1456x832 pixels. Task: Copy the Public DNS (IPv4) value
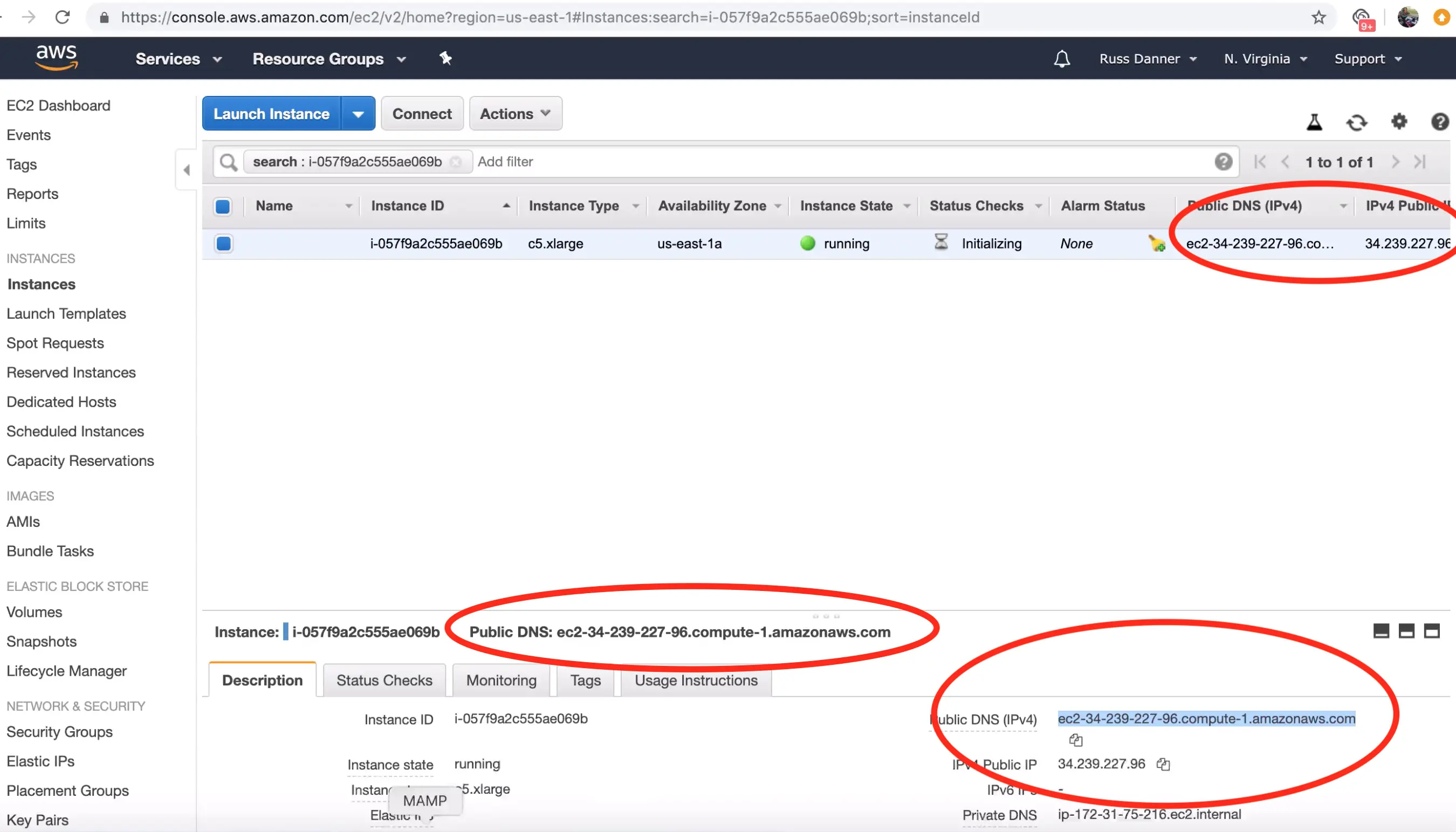[1075, 740]
